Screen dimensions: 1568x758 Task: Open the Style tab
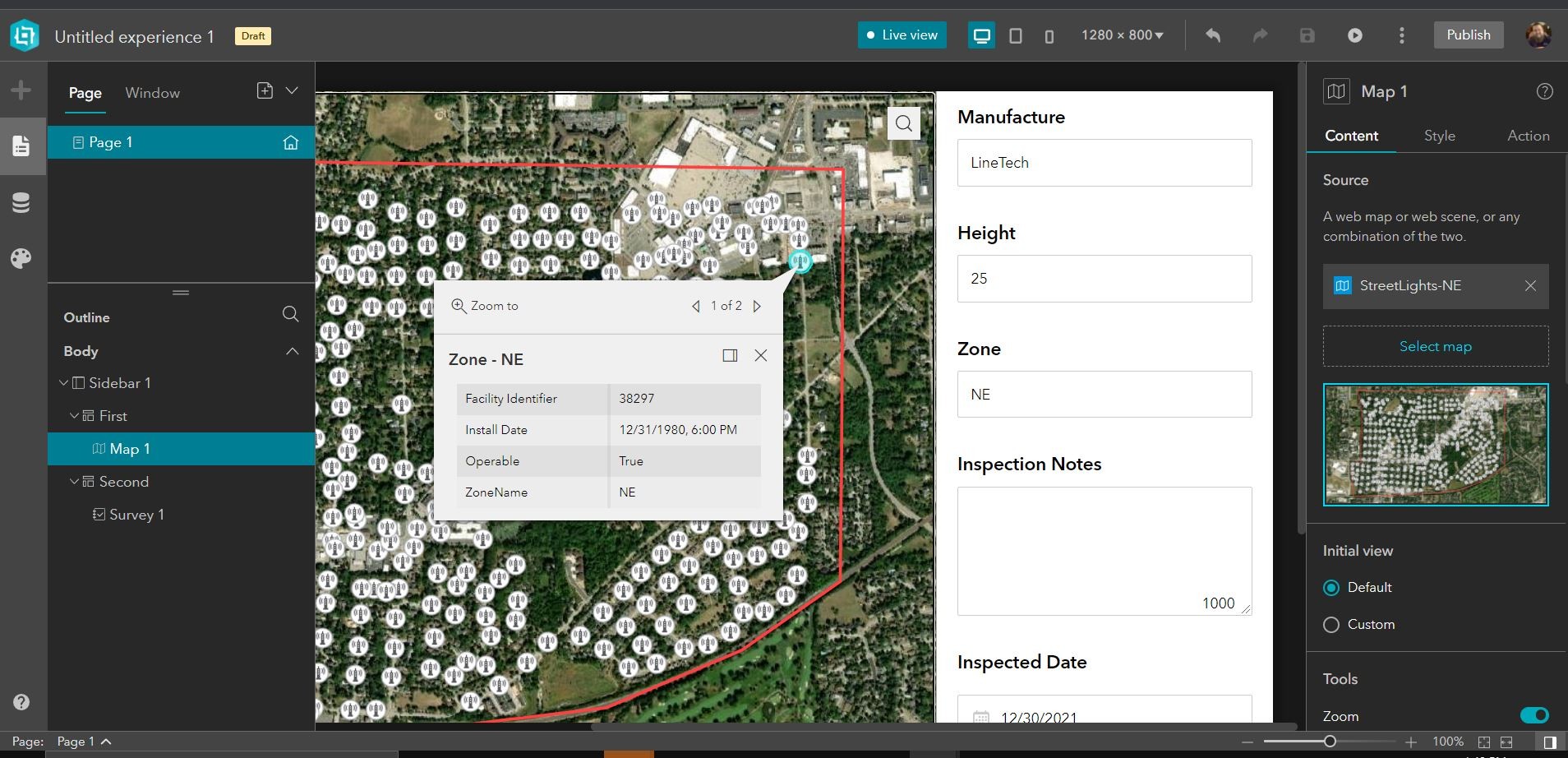1439,136
